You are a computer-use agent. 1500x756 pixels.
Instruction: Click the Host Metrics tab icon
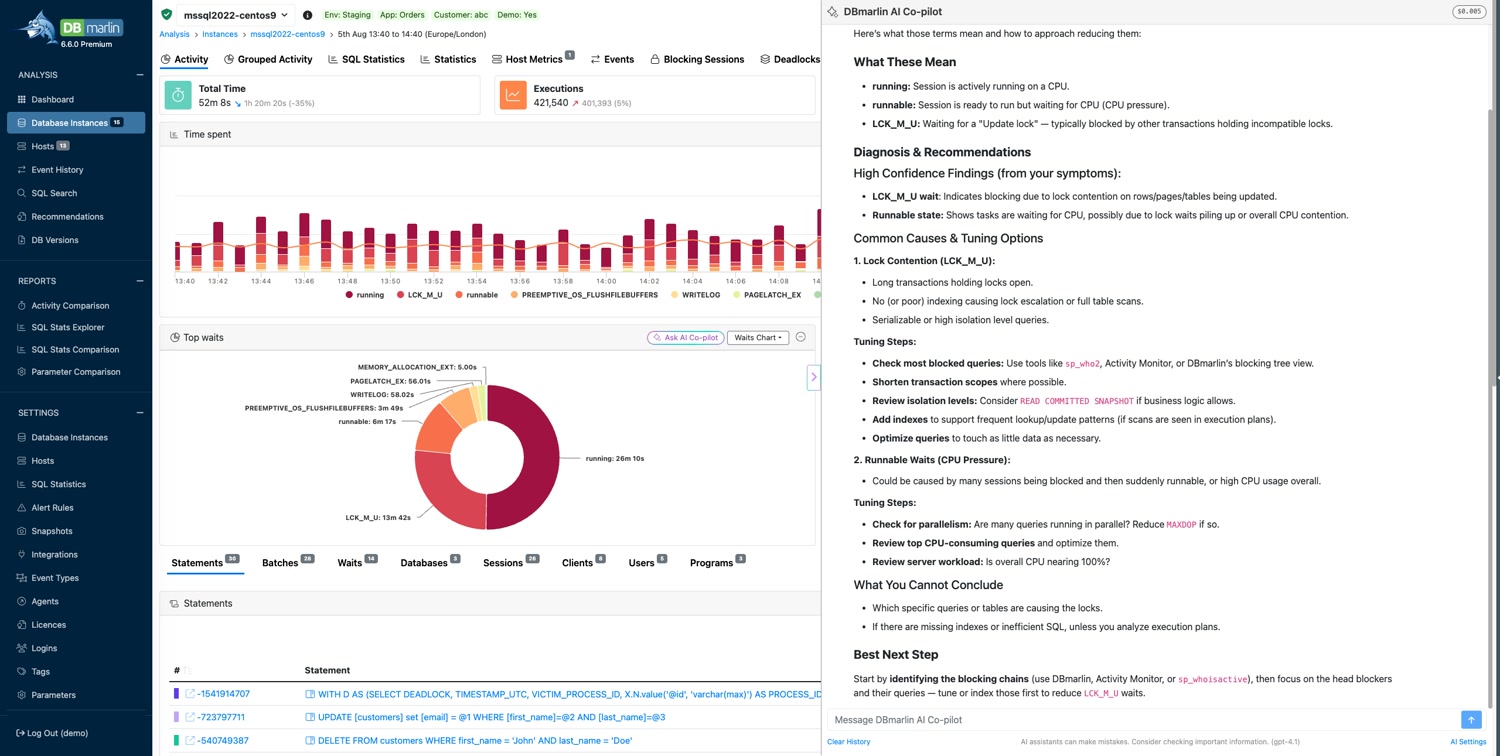[497, 60]
